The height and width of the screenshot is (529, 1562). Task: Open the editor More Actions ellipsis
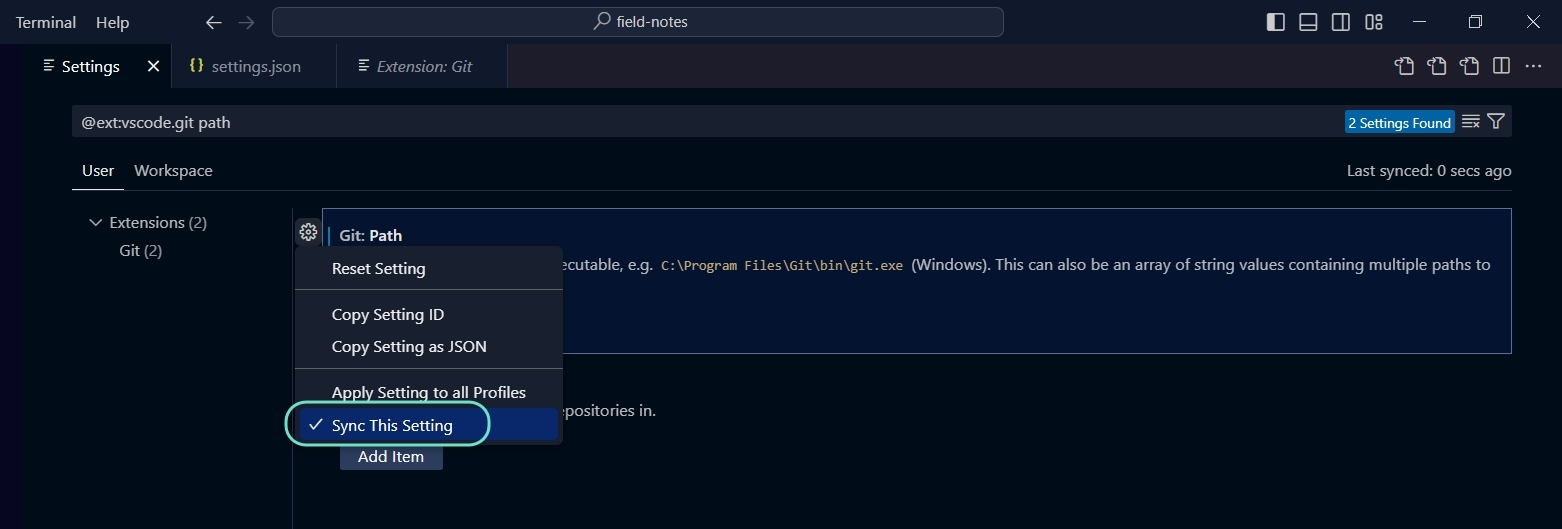tap(1533, 66)
